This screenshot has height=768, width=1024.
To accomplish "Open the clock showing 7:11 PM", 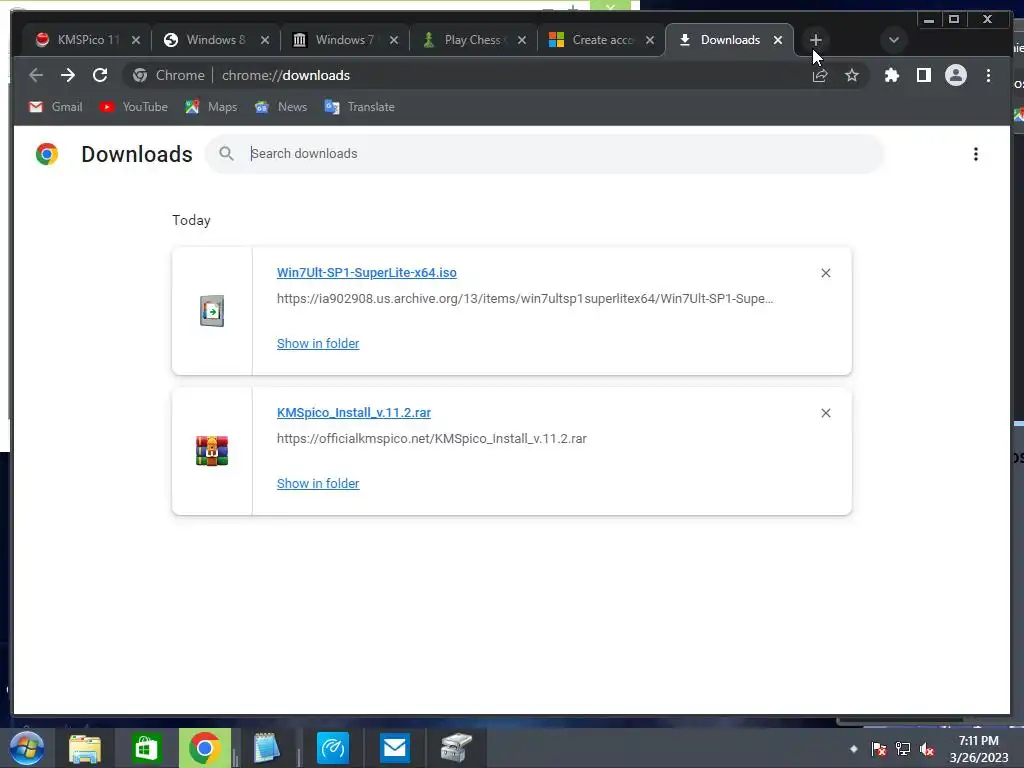I will coord(978,749).
